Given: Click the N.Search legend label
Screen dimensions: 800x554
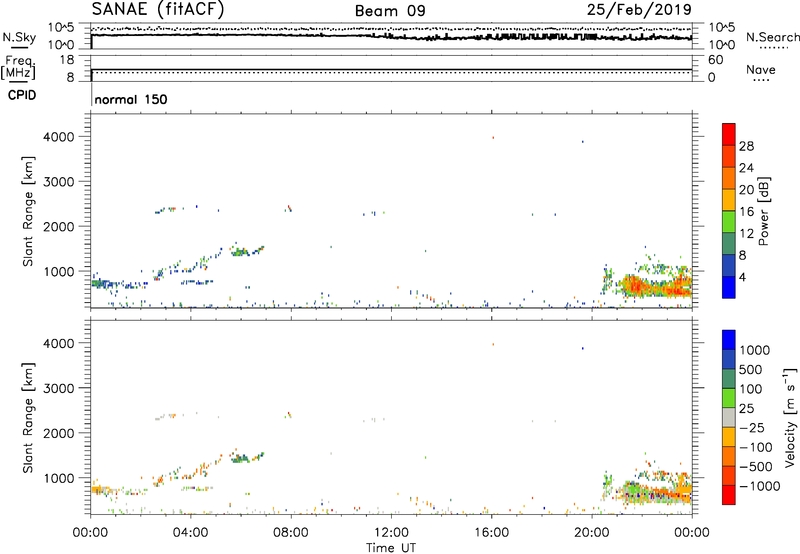Looking at the screenshot, I should (x=772, y=37).
